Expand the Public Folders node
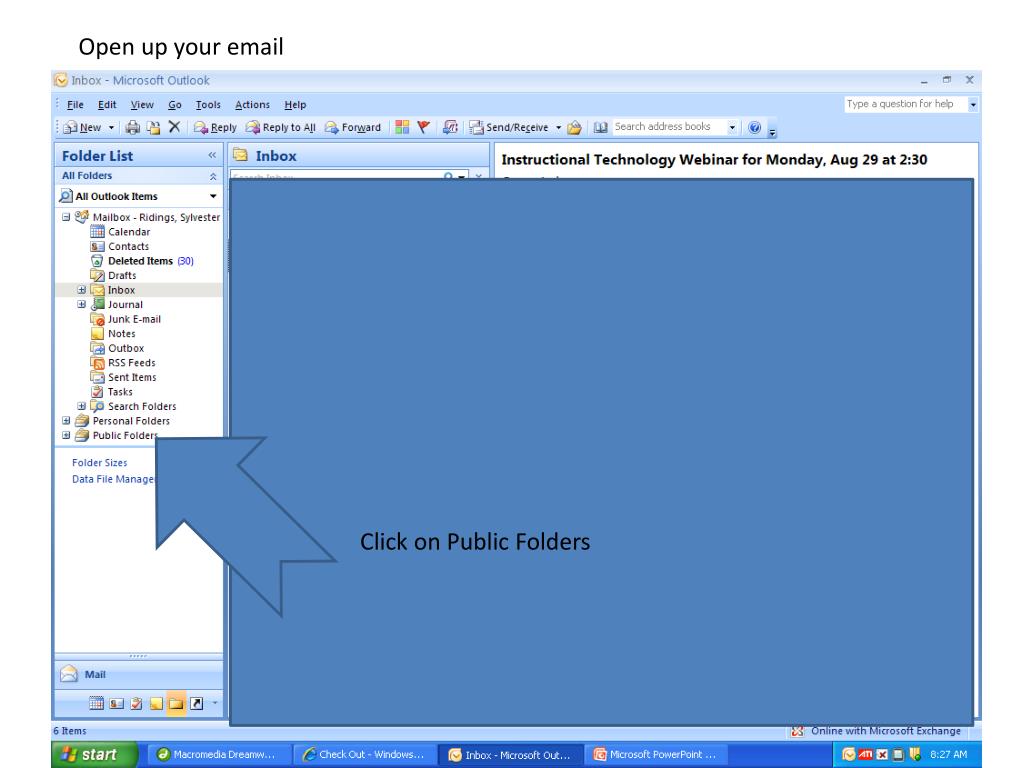This screenshot has width=1024, height=768. pyautogui.click(x=66, y=435)
